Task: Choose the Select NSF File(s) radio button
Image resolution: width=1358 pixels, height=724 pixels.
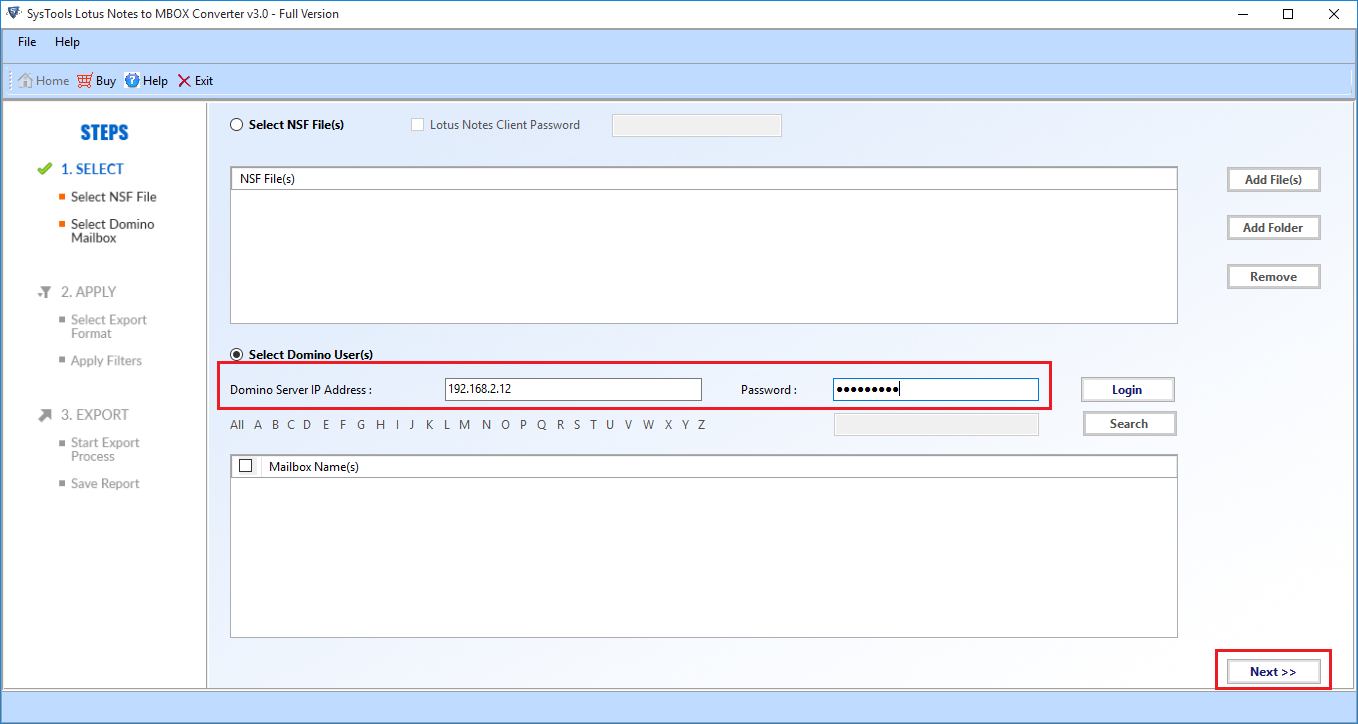Action: 237,125
